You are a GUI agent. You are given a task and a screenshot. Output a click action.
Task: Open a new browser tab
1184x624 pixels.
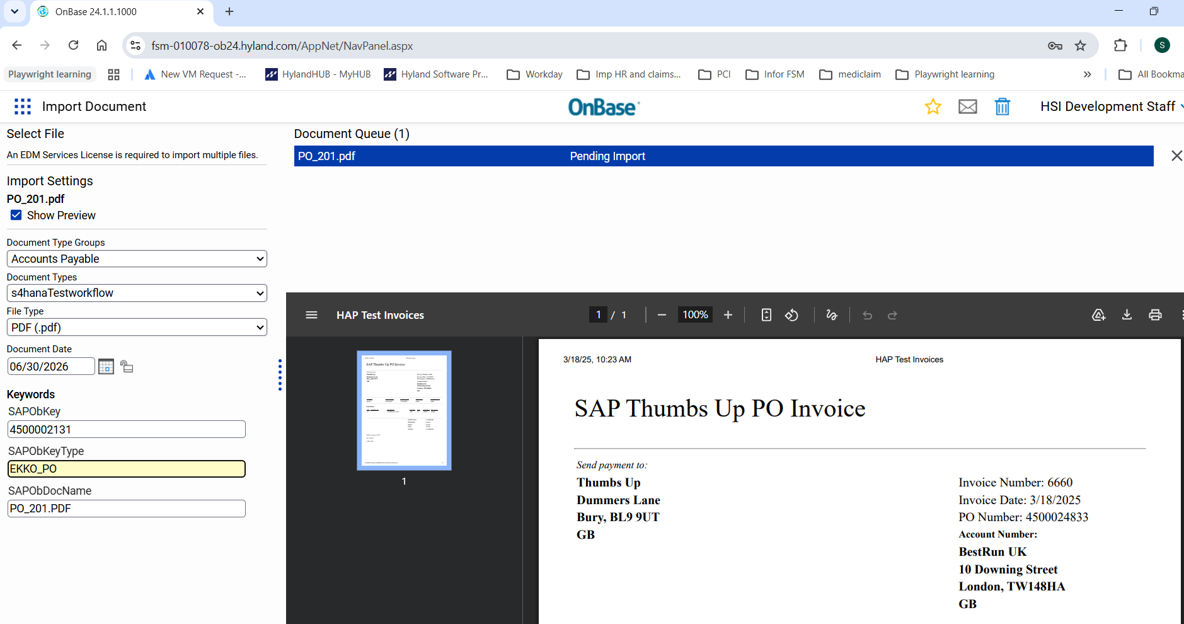click(230, 11)
